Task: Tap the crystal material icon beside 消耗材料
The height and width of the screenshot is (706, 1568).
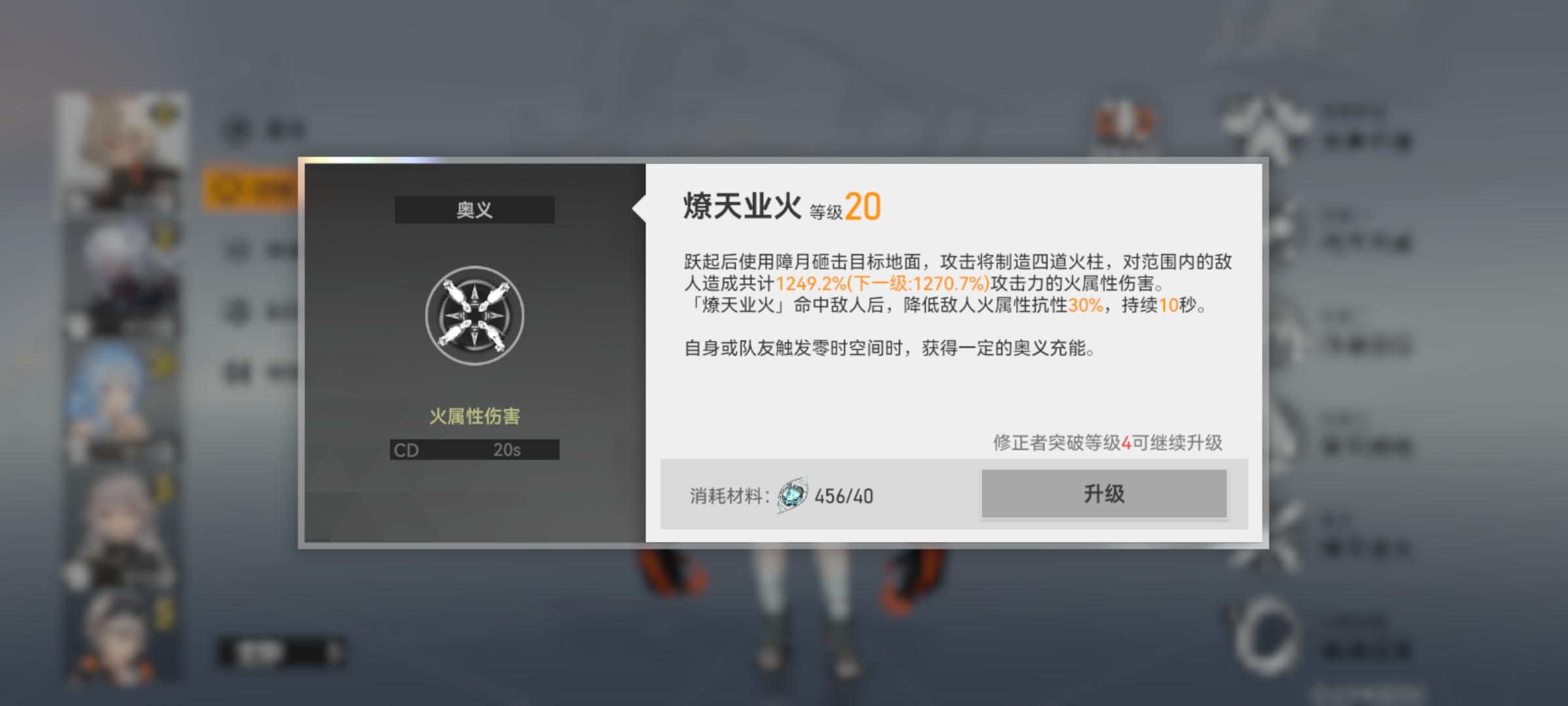Action: click(792, 496)
